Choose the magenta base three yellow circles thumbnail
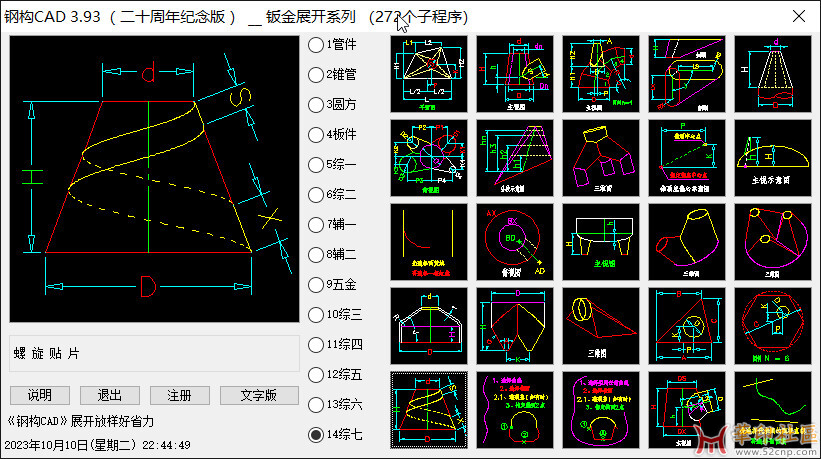Image resolution: width=821 pixels, height=459 pixels. (x=772, y=242)
